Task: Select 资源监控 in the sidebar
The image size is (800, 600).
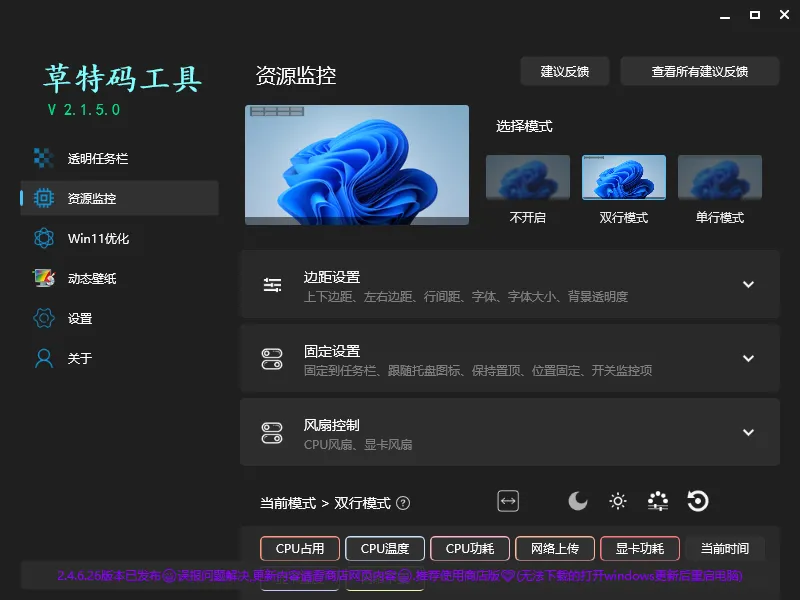Action: (119, 198)
